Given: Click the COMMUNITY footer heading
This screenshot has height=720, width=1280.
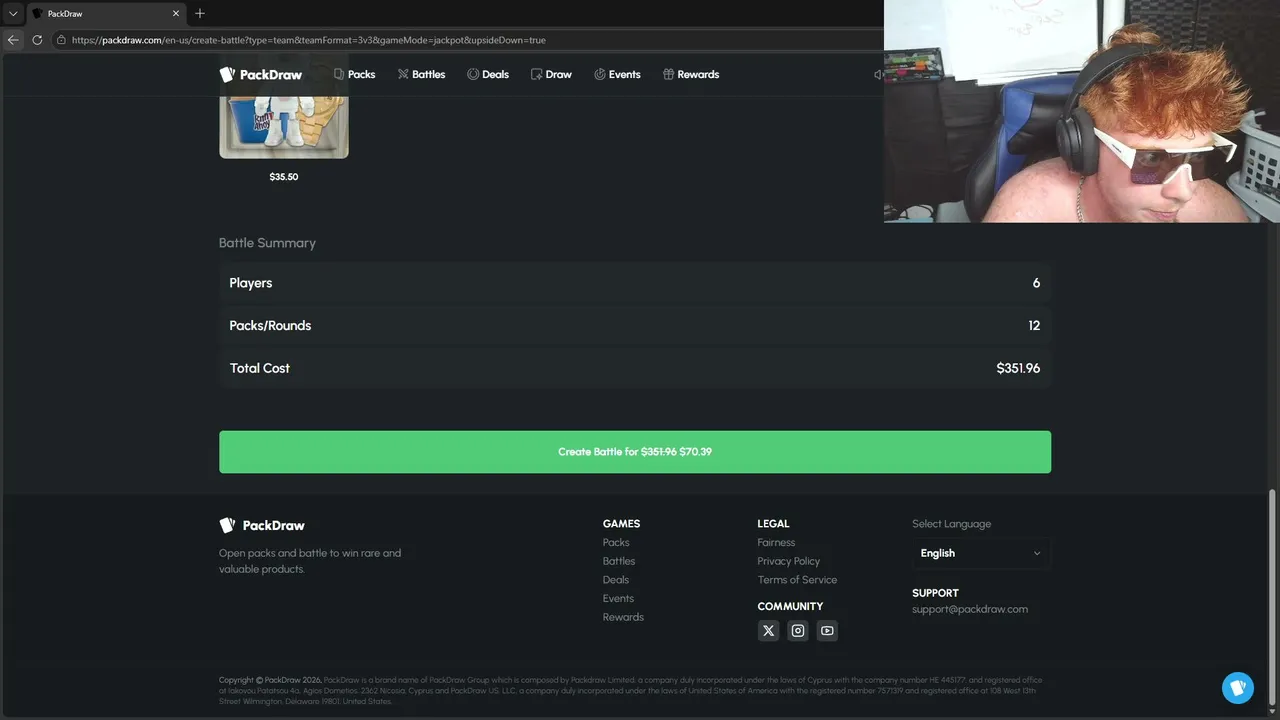Looking at the screenshot, I should 790,607.
